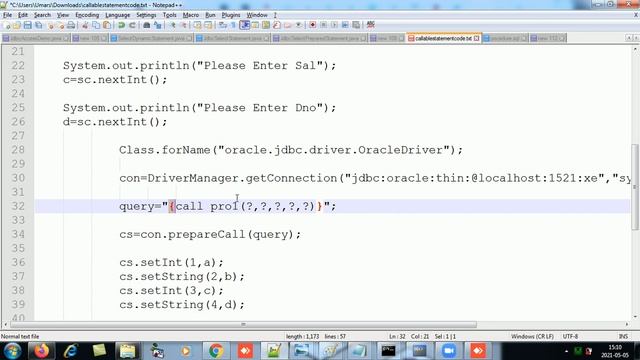The image size is (640, 360).
Task: Click the taskbar clock showing 15:10
Action: click(x=615, y=351)
